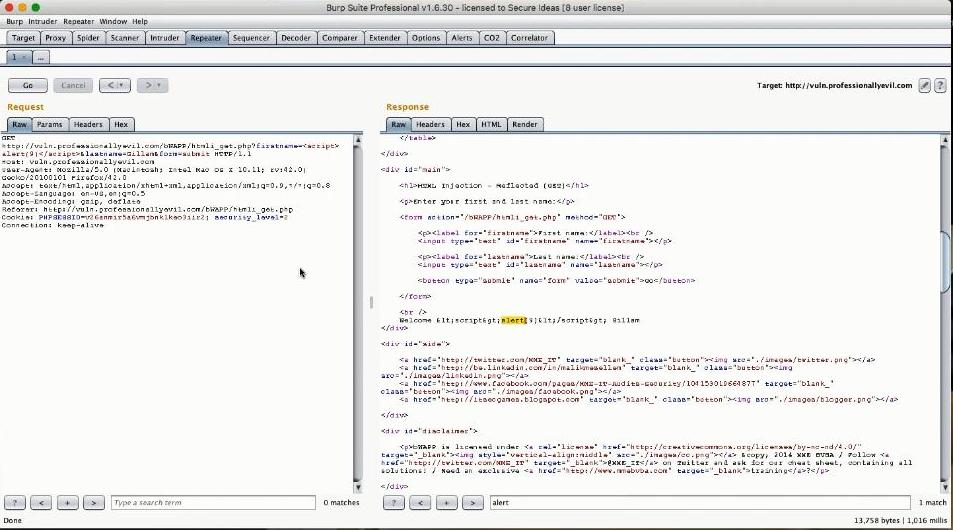Viewport: 953px width, 530px height.
Task: Edit the target with pencil icon
Action: click(924, 86)
